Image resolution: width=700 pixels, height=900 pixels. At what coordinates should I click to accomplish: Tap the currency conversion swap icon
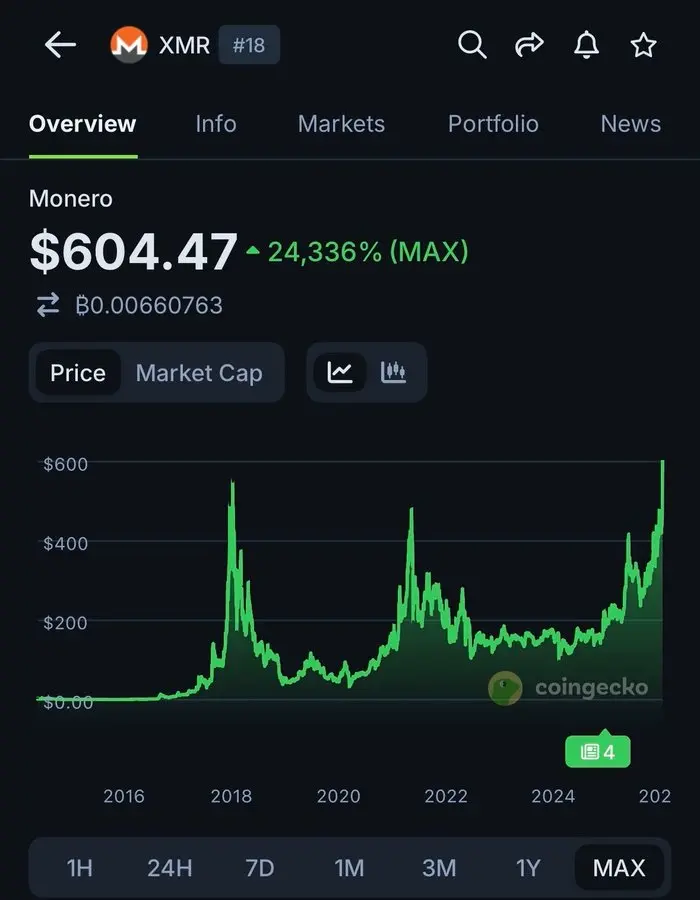pyautogui.click(x=47, y=305)
